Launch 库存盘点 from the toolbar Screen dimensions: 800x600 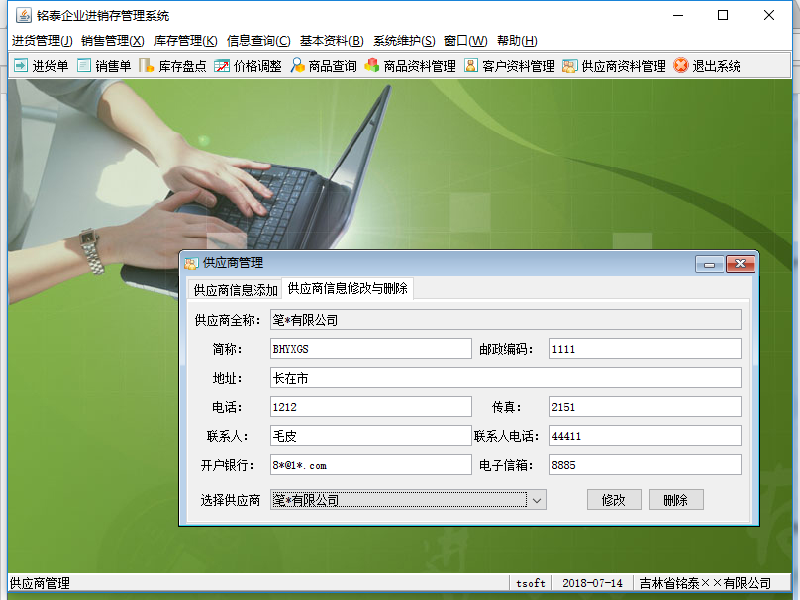coord(172,66)
